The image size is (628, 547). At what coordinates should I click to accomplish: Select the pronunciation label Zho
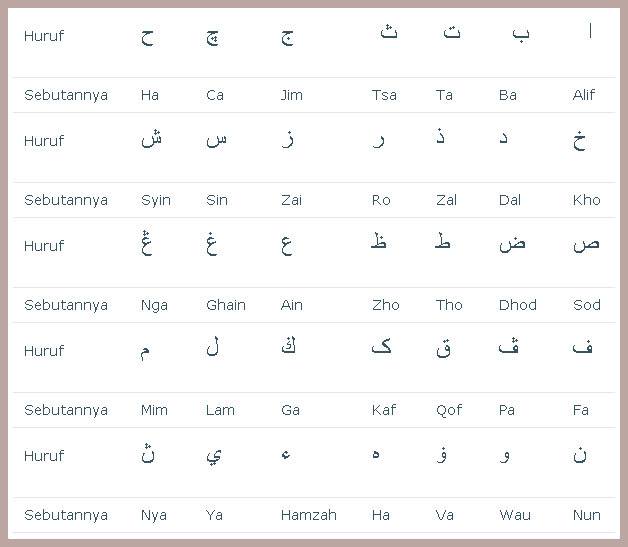tap(386, 305)
